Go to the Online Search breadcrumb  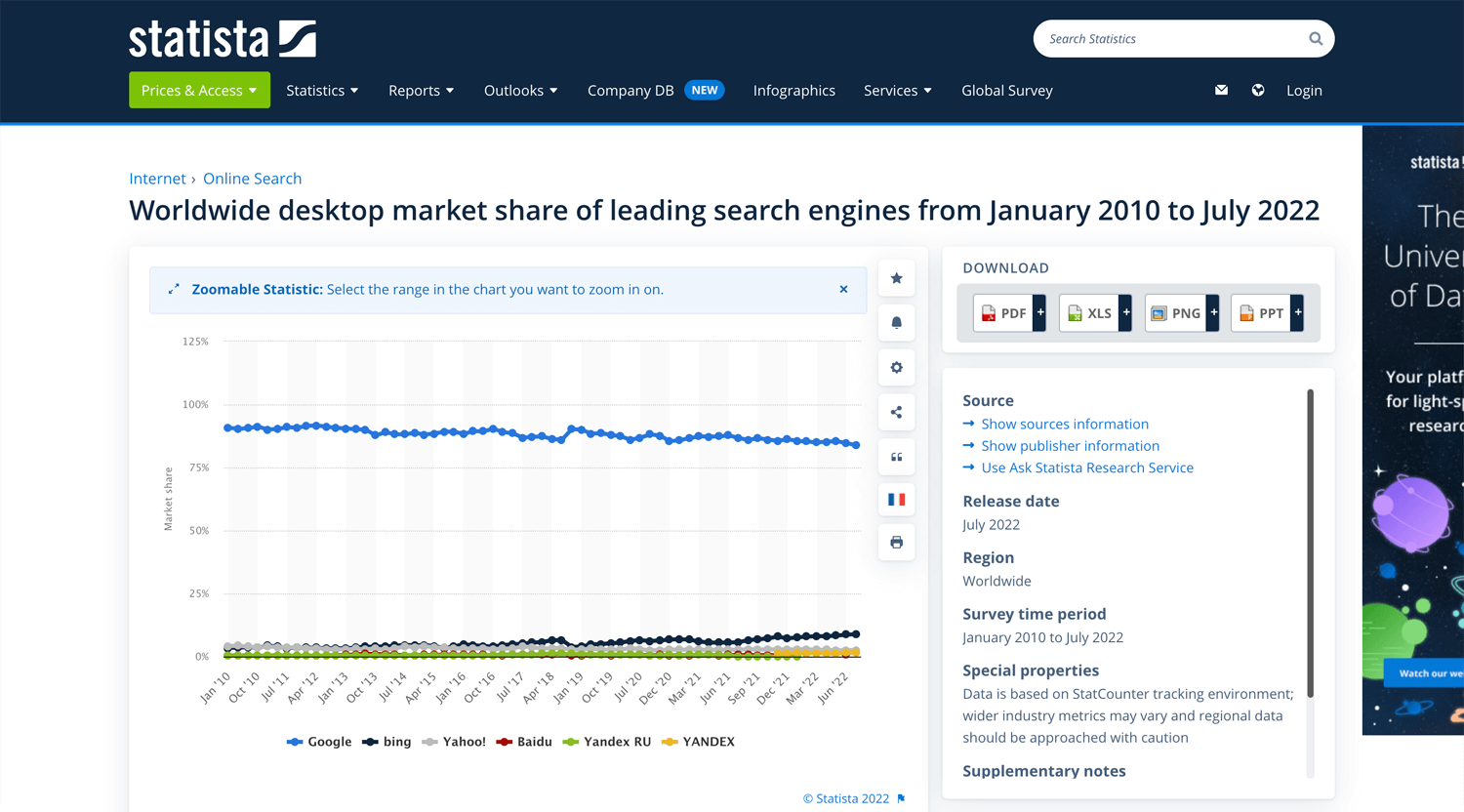point(252,179)
